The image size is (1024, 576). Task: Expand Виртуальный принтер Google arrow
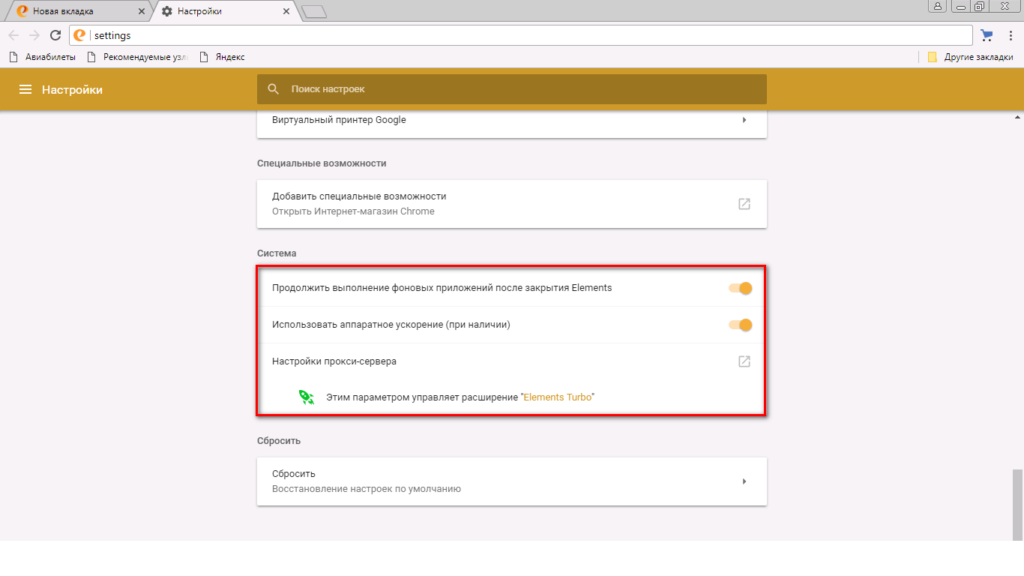pos(744,120)
